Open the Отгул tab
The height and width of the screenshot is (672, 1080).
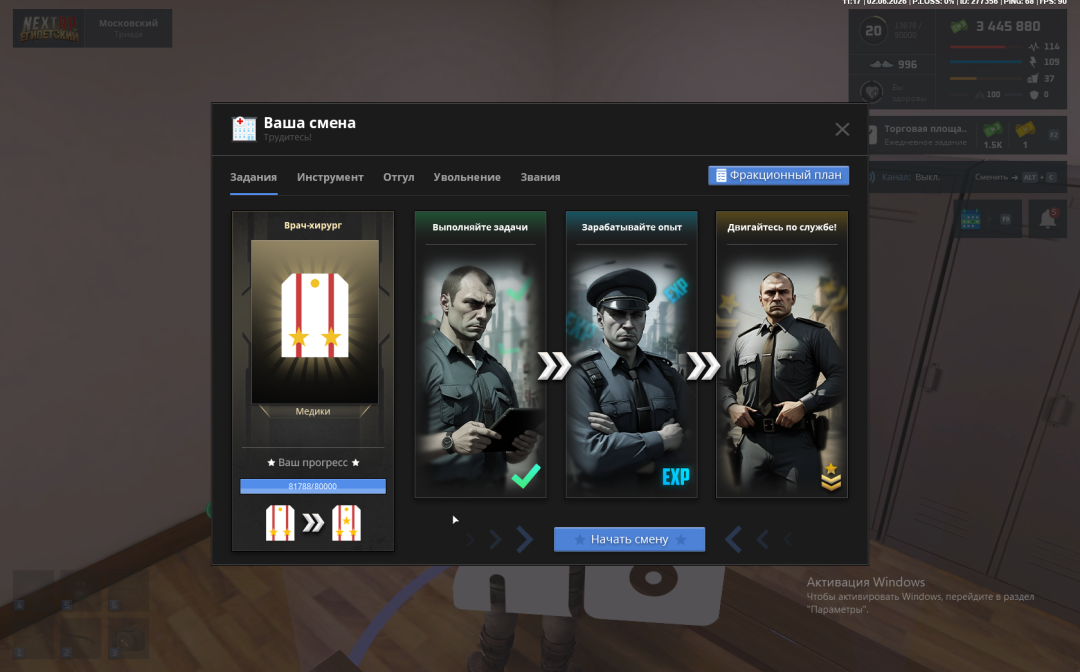399,177
